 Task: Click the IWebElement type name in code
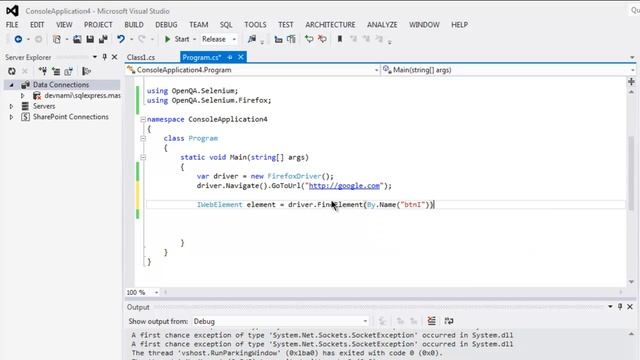tap(220, 205)
